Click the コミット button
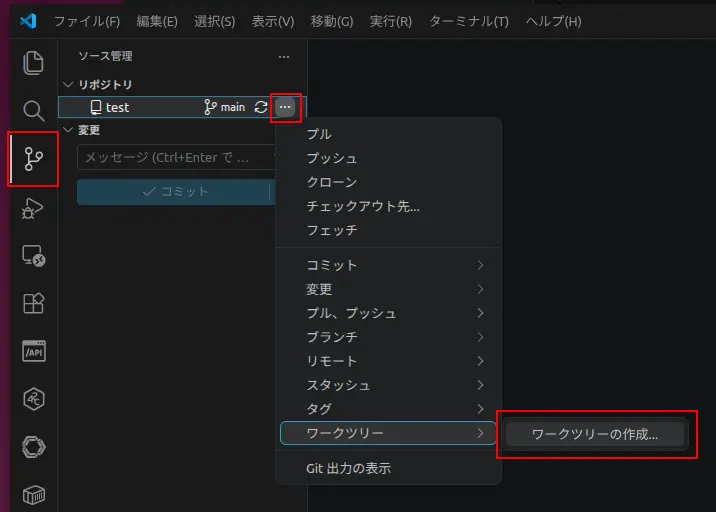716x512 pixels. pyautogui.click(x=175, y=192)
